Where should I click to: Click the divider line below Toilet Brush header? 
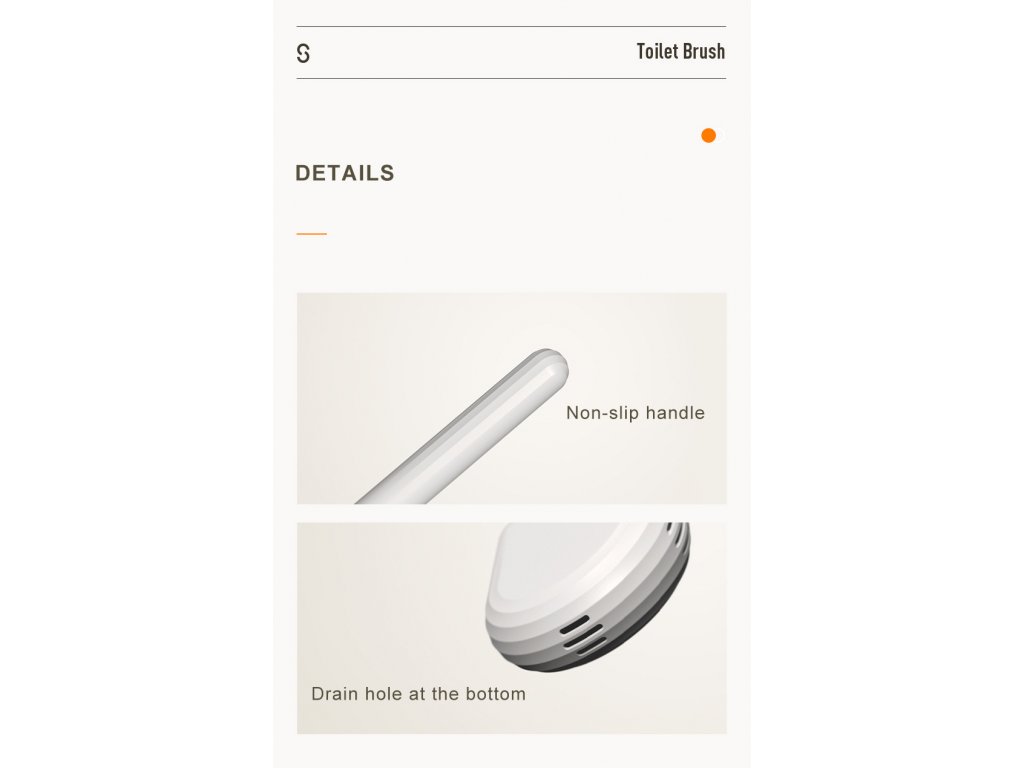point(511,78)
